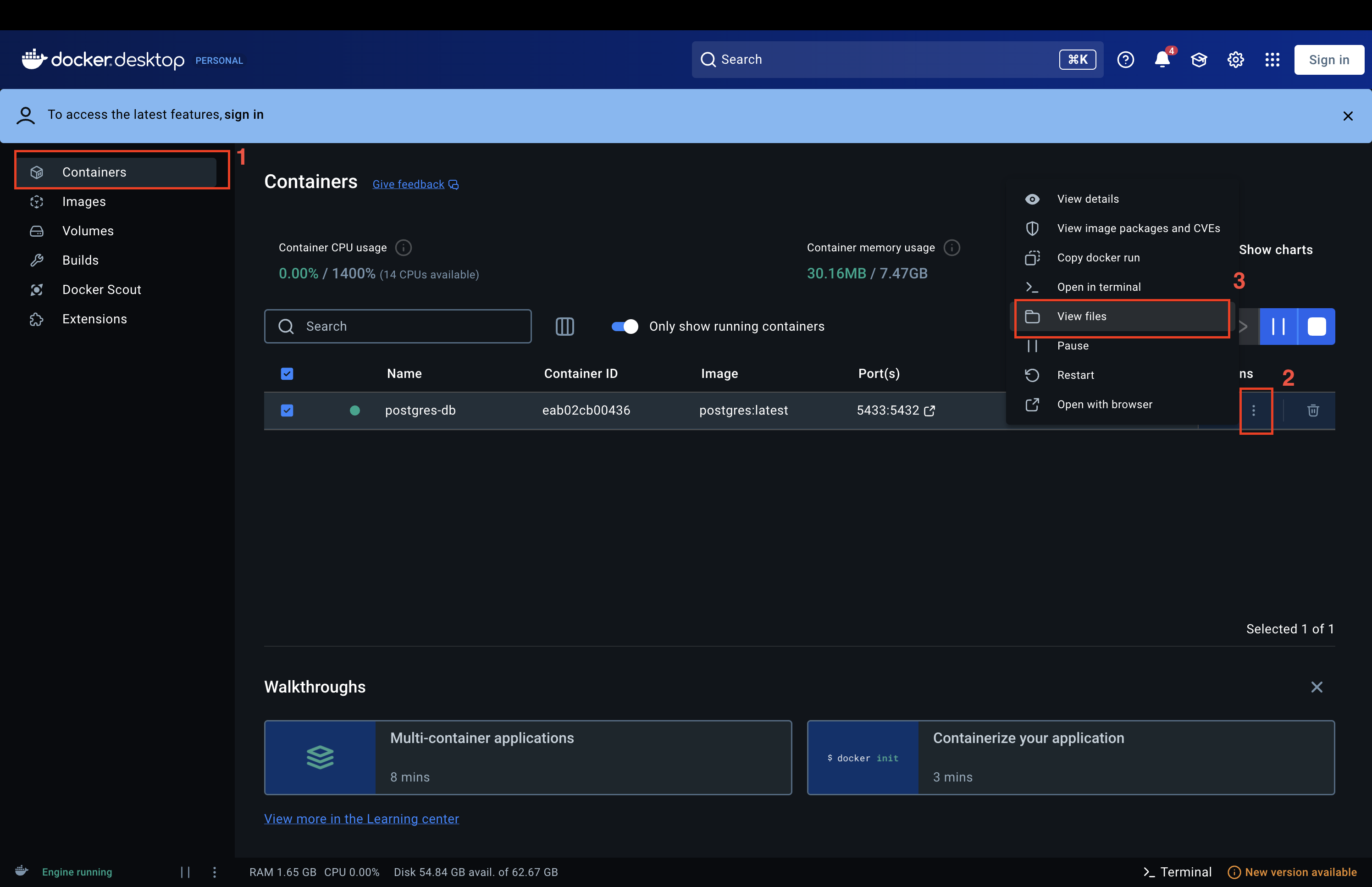This screenshot has width=1372, height=887.
Task: Click the Sign in button
Action: [x=1329, y=60]
